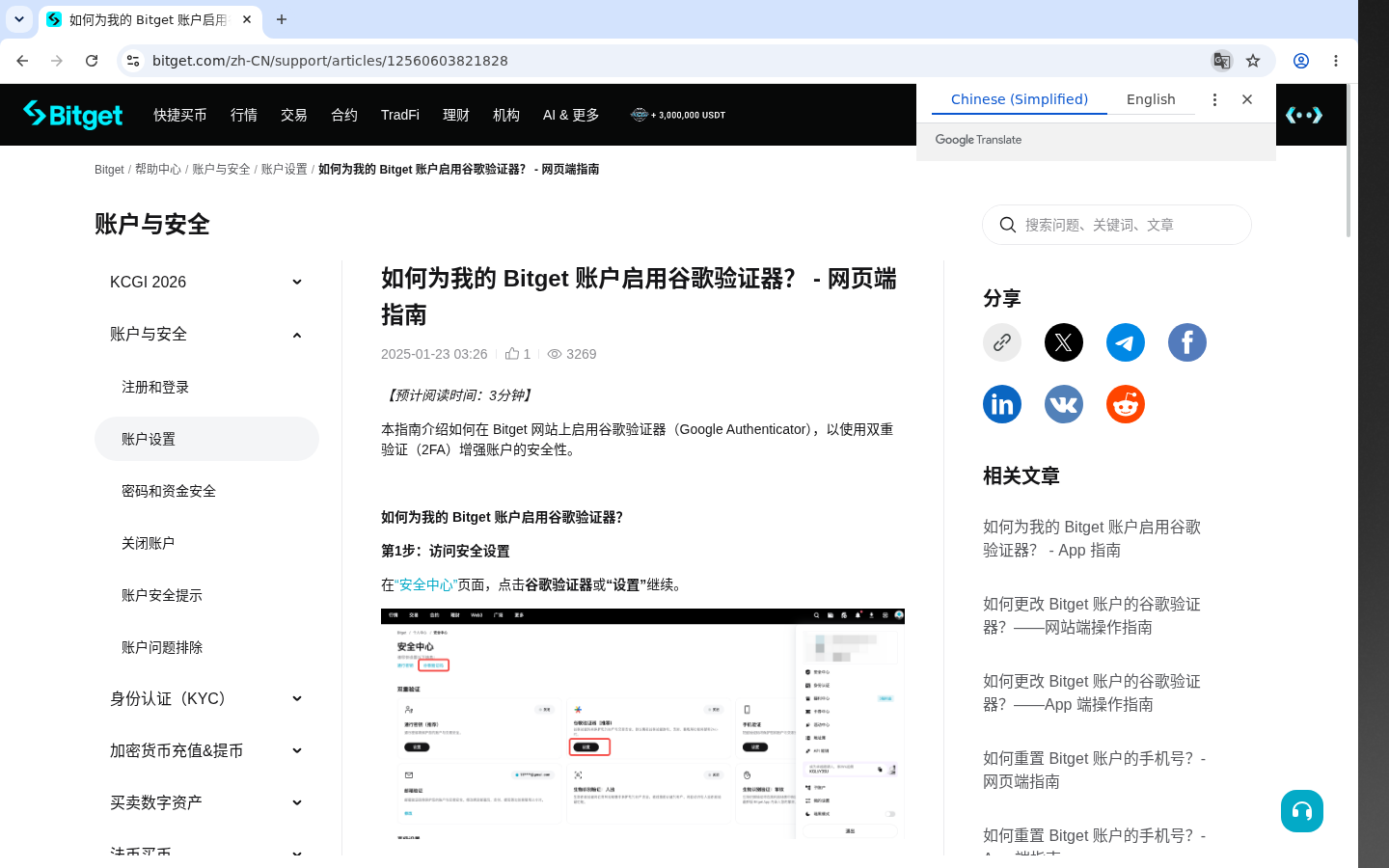The height and width of the screenshot is (868, 1389).
Task: Open 注册和登录 sidebar item
Action: 206,387
